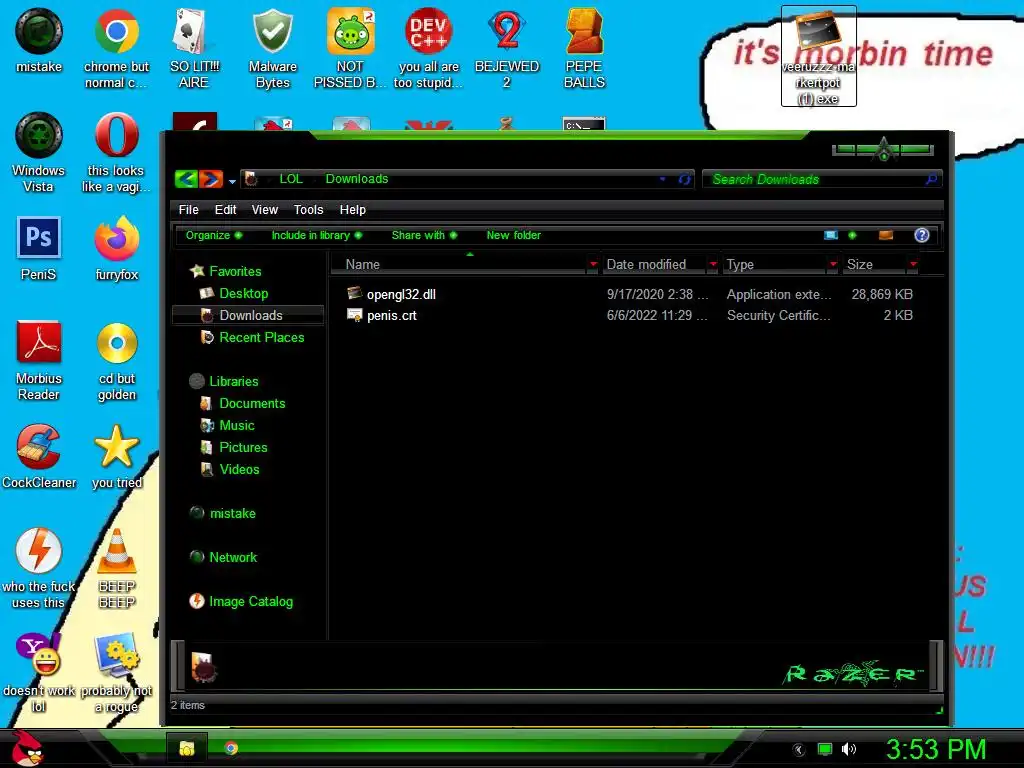Go back with the green arrow button
Image resolution: width=1024 pixels, height=768 pixels.
[186, 178]
